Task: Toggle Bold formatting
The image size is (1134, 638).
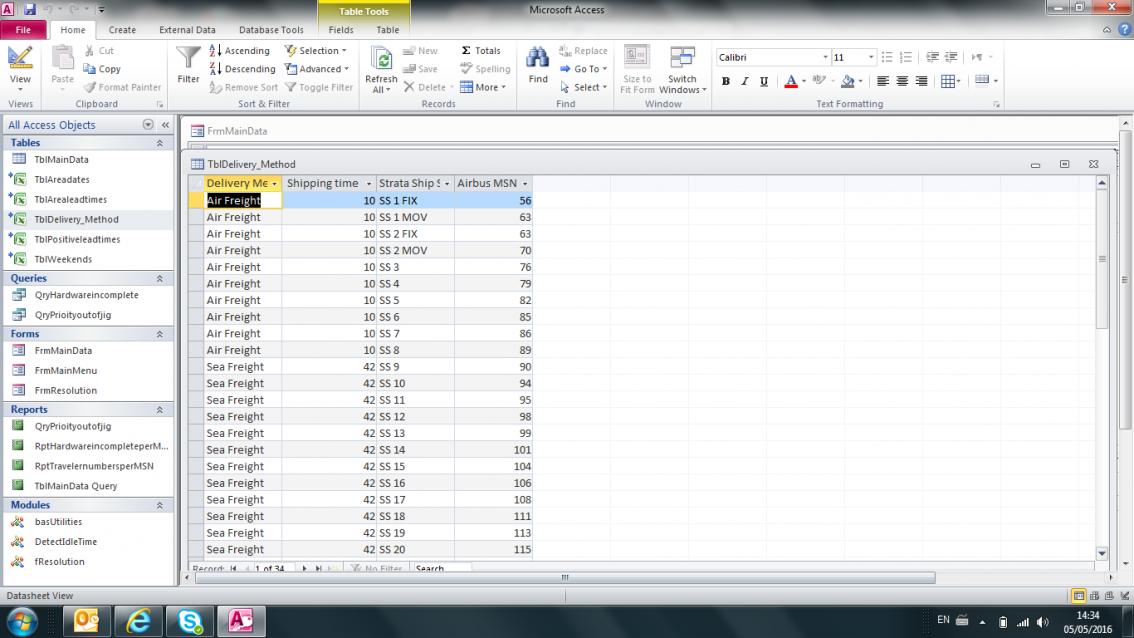Action: 725,81
